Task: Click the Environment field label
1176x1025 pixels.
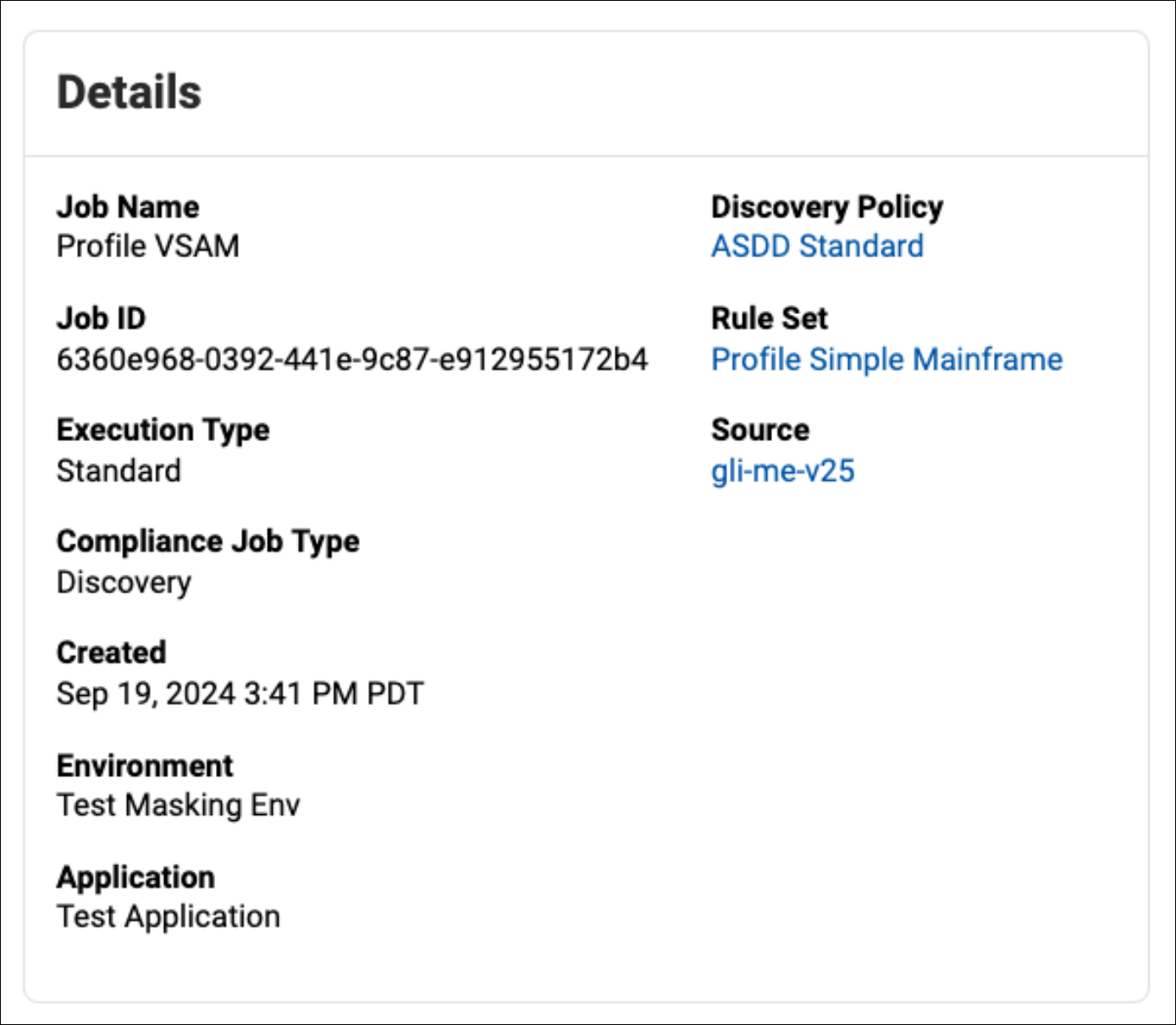Action: click(x=145, y=765)
